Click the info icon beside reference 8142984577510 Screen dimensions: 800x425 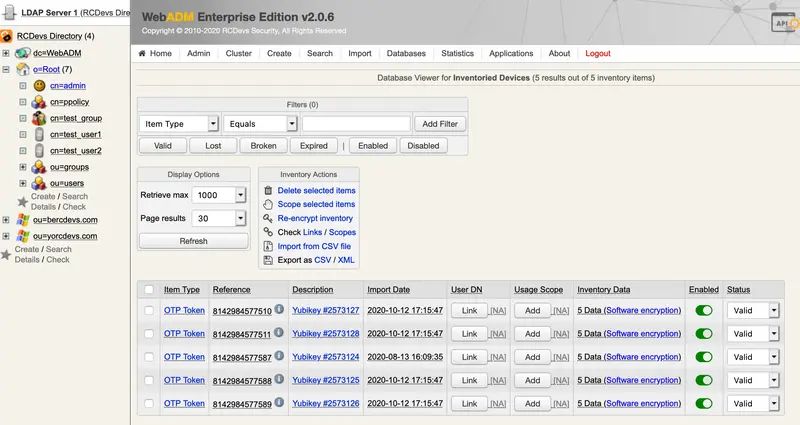click(279, 309)
